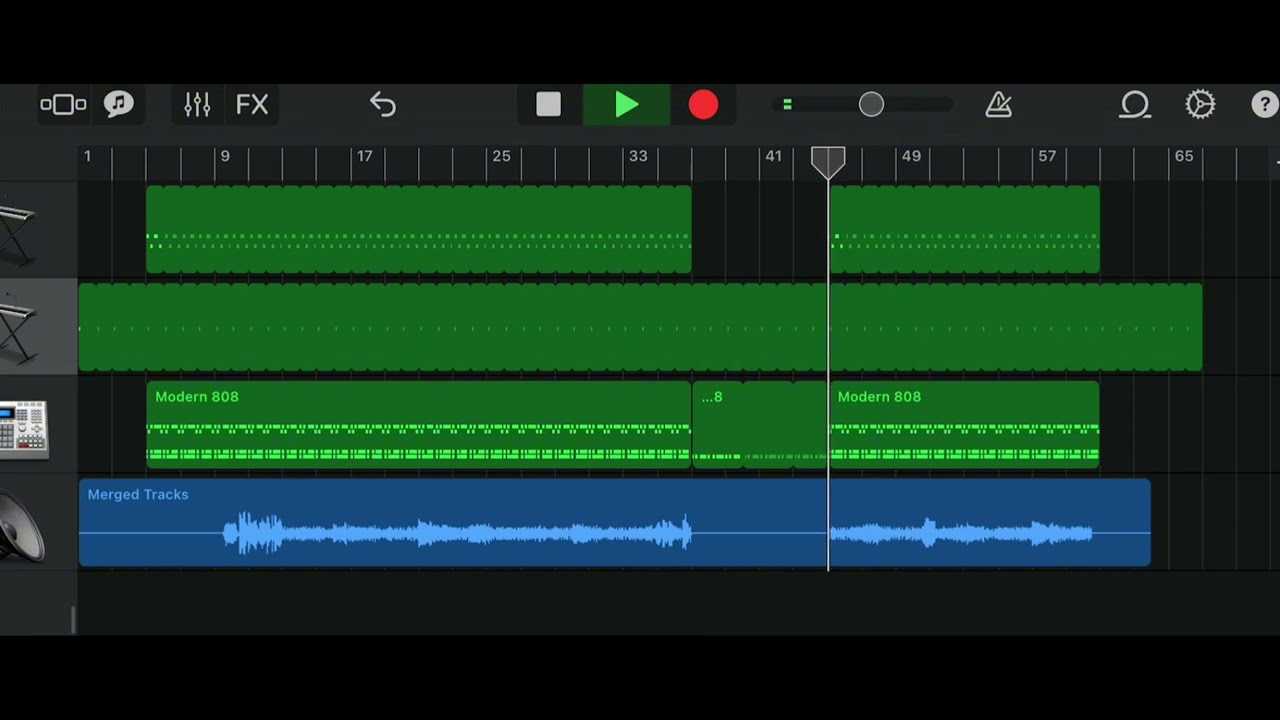Open the loop browser icon

[x=1135, y=105]
